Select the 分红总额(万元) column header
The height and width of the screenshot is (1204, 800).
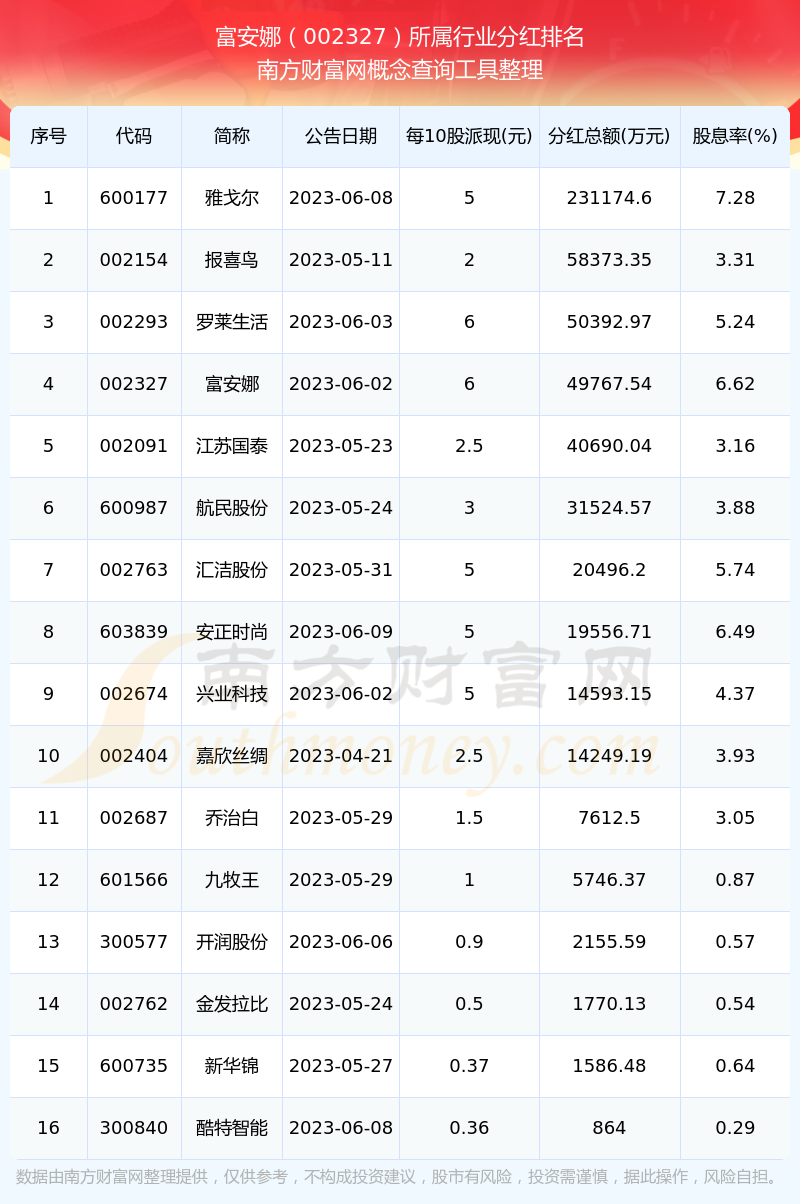tap(609, 136)
